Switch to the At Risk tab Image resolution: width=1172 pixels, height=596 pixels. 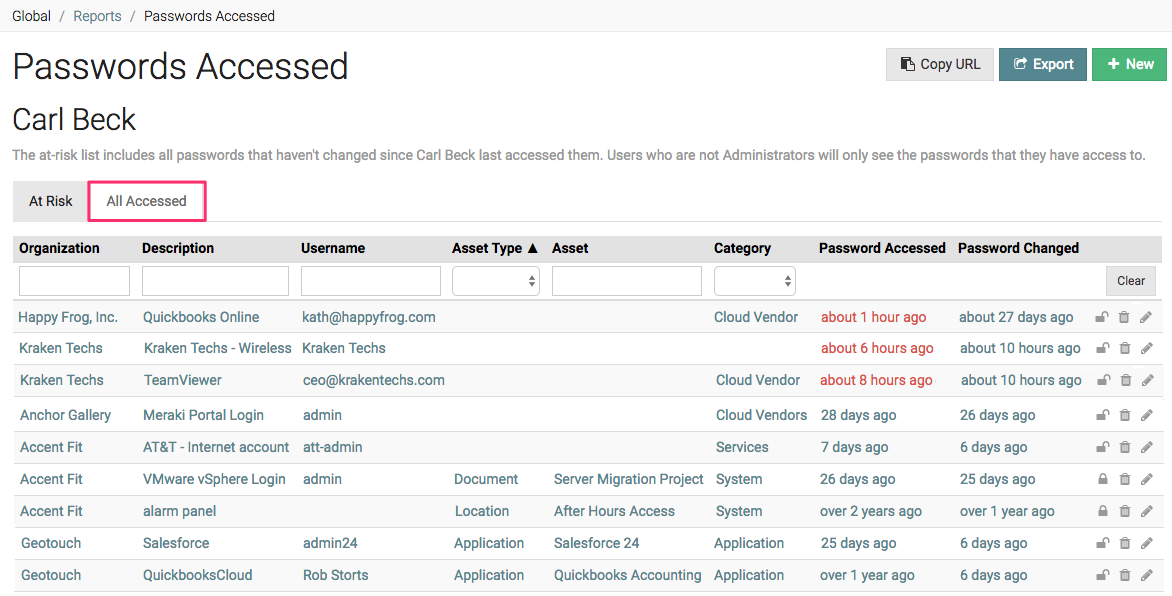[49, 201]
